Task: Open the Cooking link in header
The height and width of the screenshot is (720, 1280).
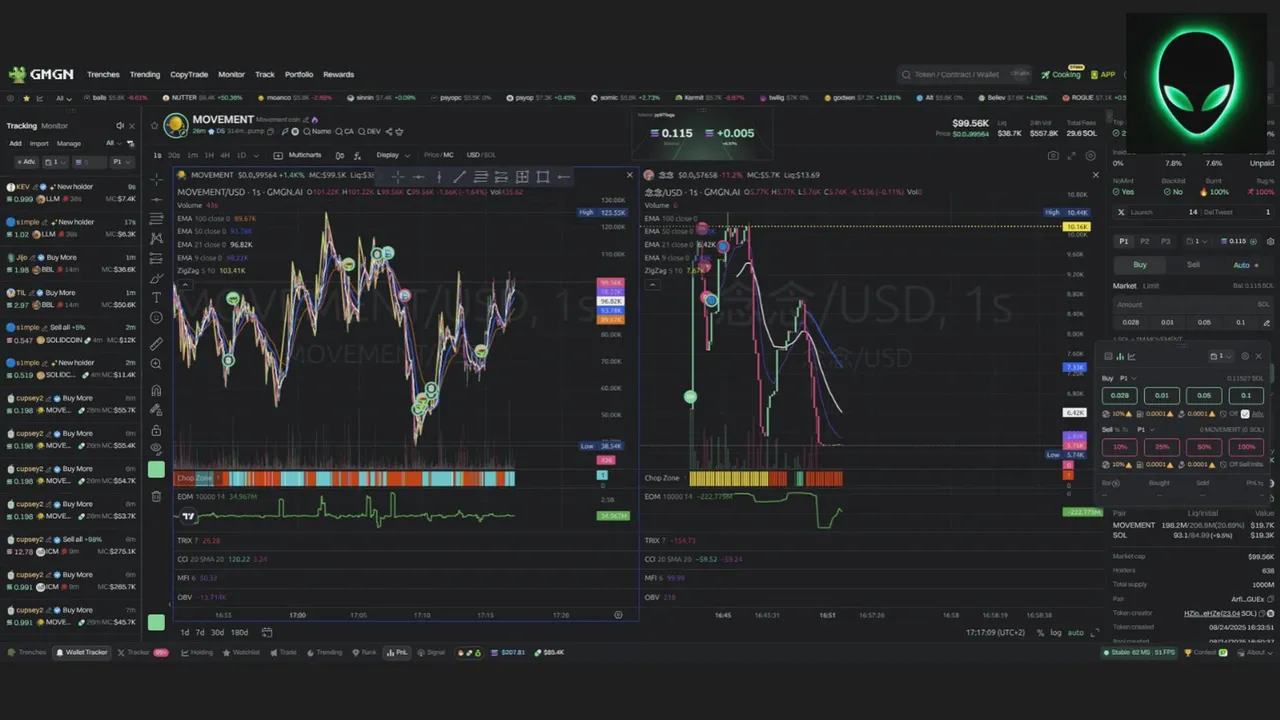Action: [x=1061, y=74]
